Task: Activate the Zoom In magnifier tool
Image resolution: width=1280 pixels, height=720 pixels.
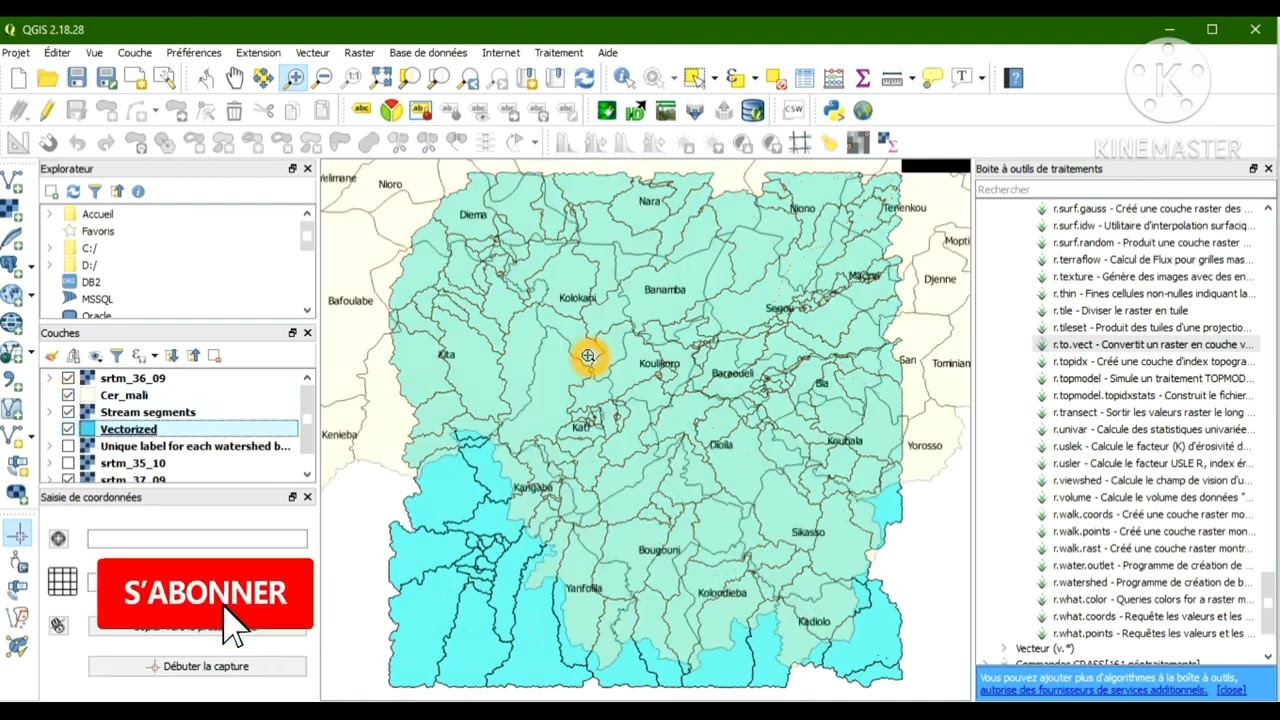Action: (x=293, y=78)
